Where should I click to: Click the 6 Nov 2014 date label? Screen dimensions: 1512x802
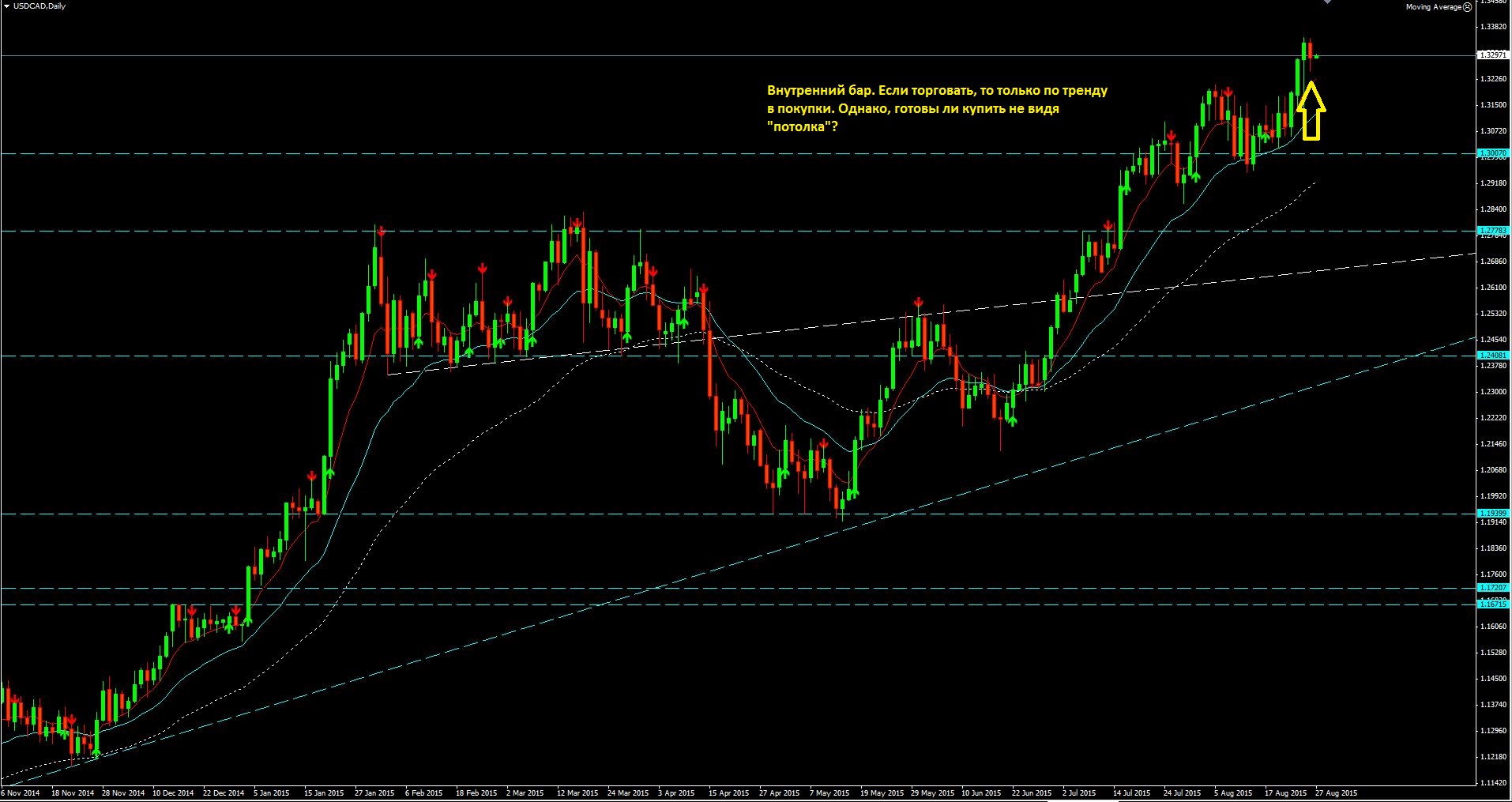(21, 793)
